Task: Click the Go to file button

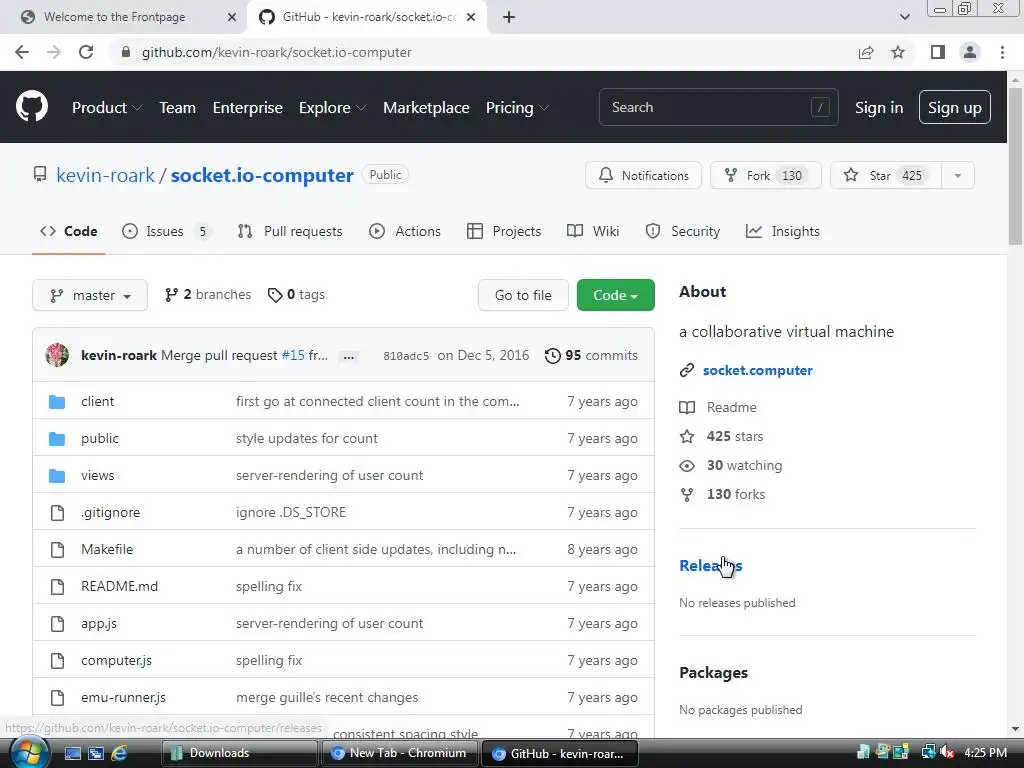Action: [523, 295]
